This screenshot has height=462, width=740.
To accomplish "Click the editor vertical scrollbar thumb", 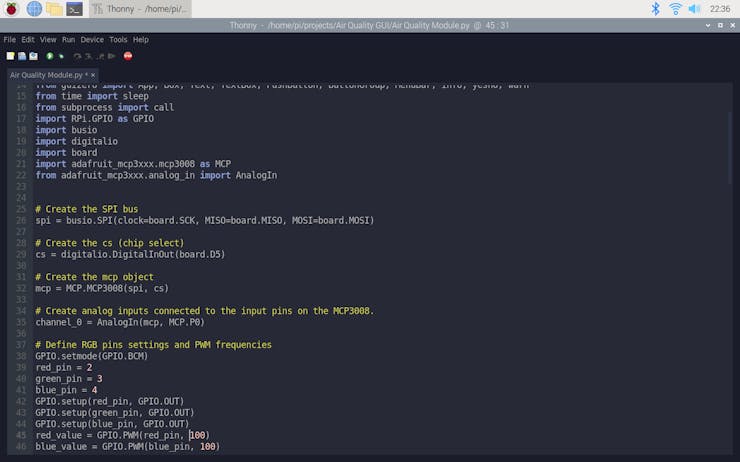I will [730, 149].
